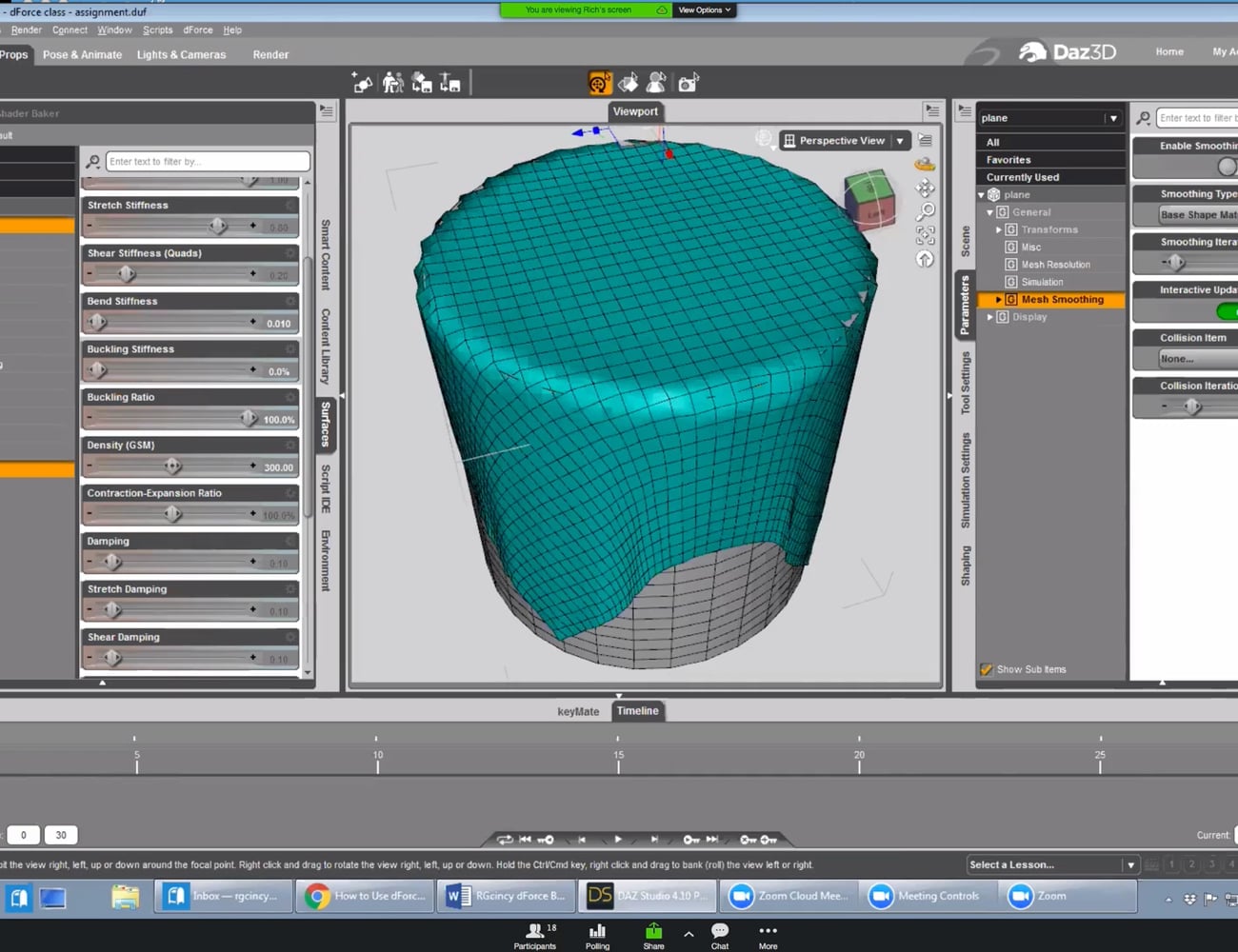Click the Surfaces filter text field
1238x952 pixels.
208,162
